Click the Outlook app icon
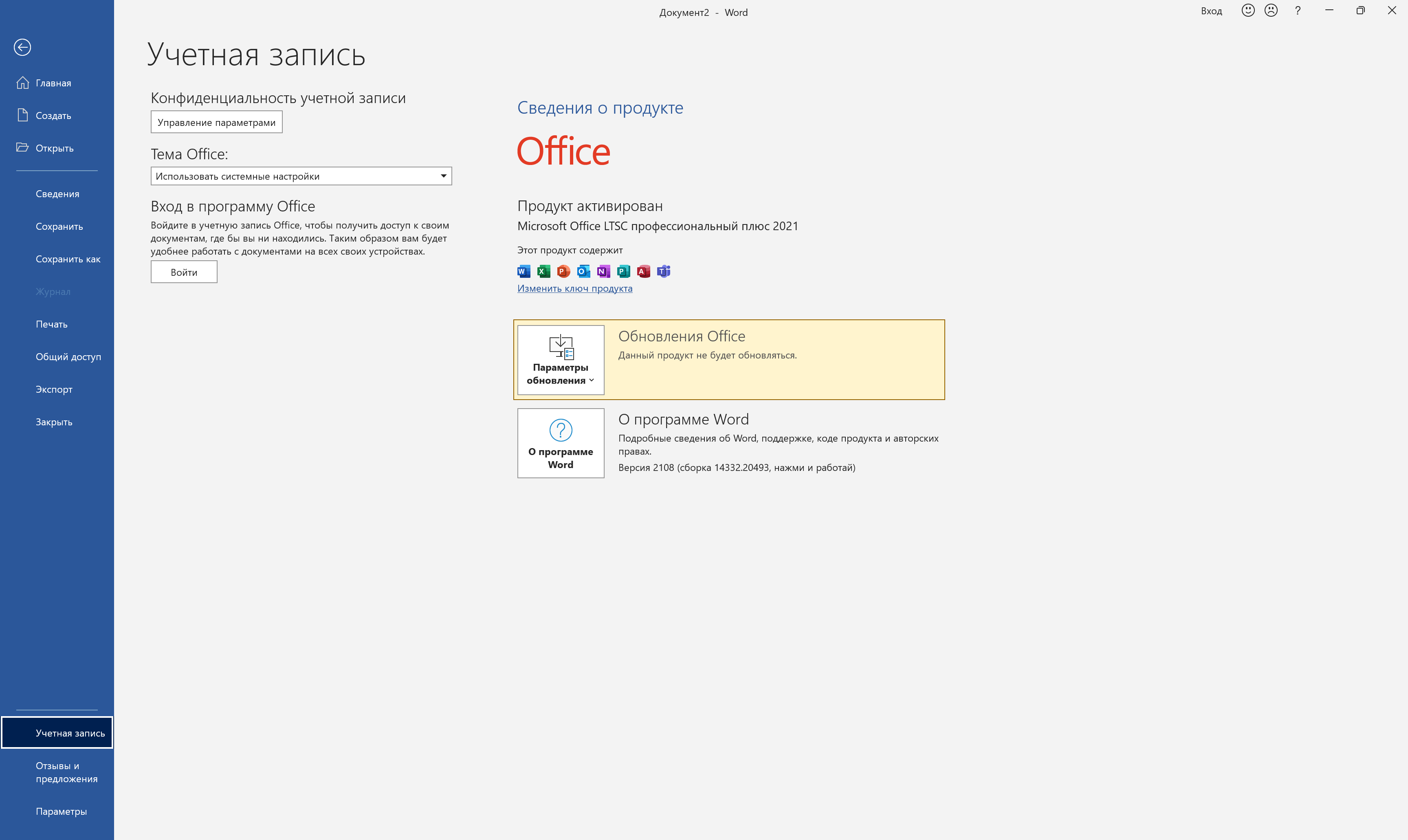Image resolution: width=1408 pixels, height=840 pixels. (x=583, y=272)
